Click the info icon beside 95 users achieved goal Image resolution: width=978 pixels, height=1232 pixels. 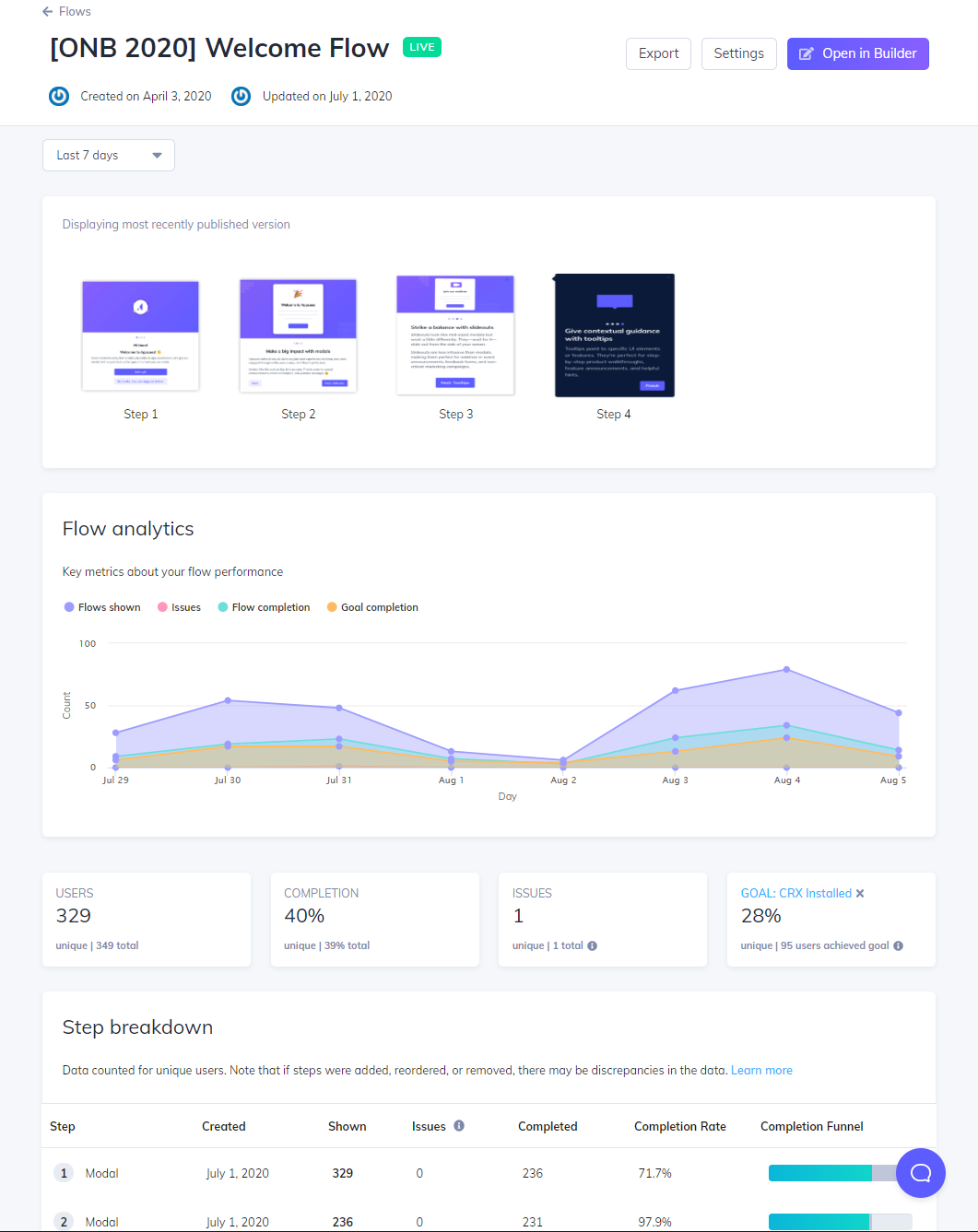click(899, 945)
